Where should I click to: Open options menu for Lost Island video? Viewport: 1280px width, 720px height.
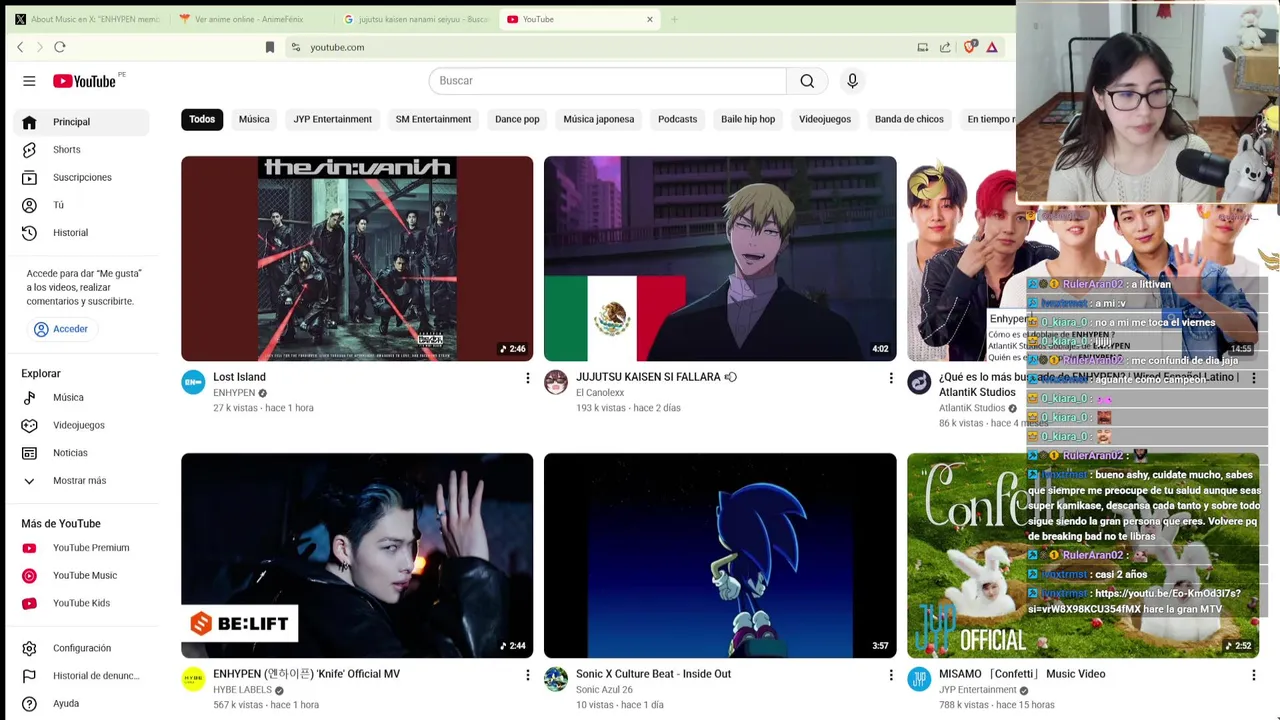[x=528, y=378]
